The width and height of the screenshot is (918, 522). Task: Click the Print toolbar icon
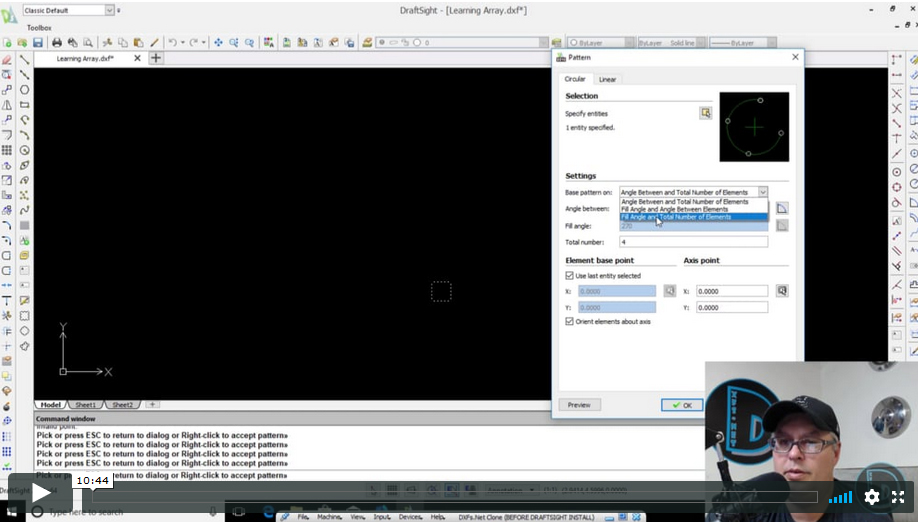coord(57,43)
